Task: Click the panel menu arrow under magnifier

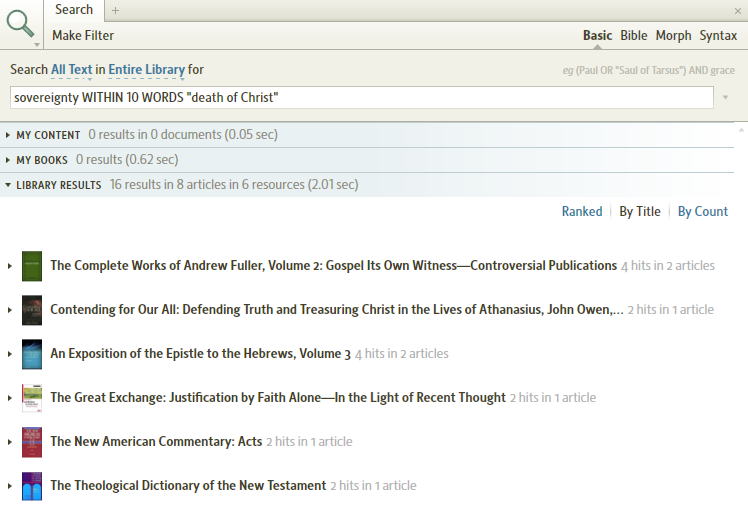Action: click(x=37, y=45)
